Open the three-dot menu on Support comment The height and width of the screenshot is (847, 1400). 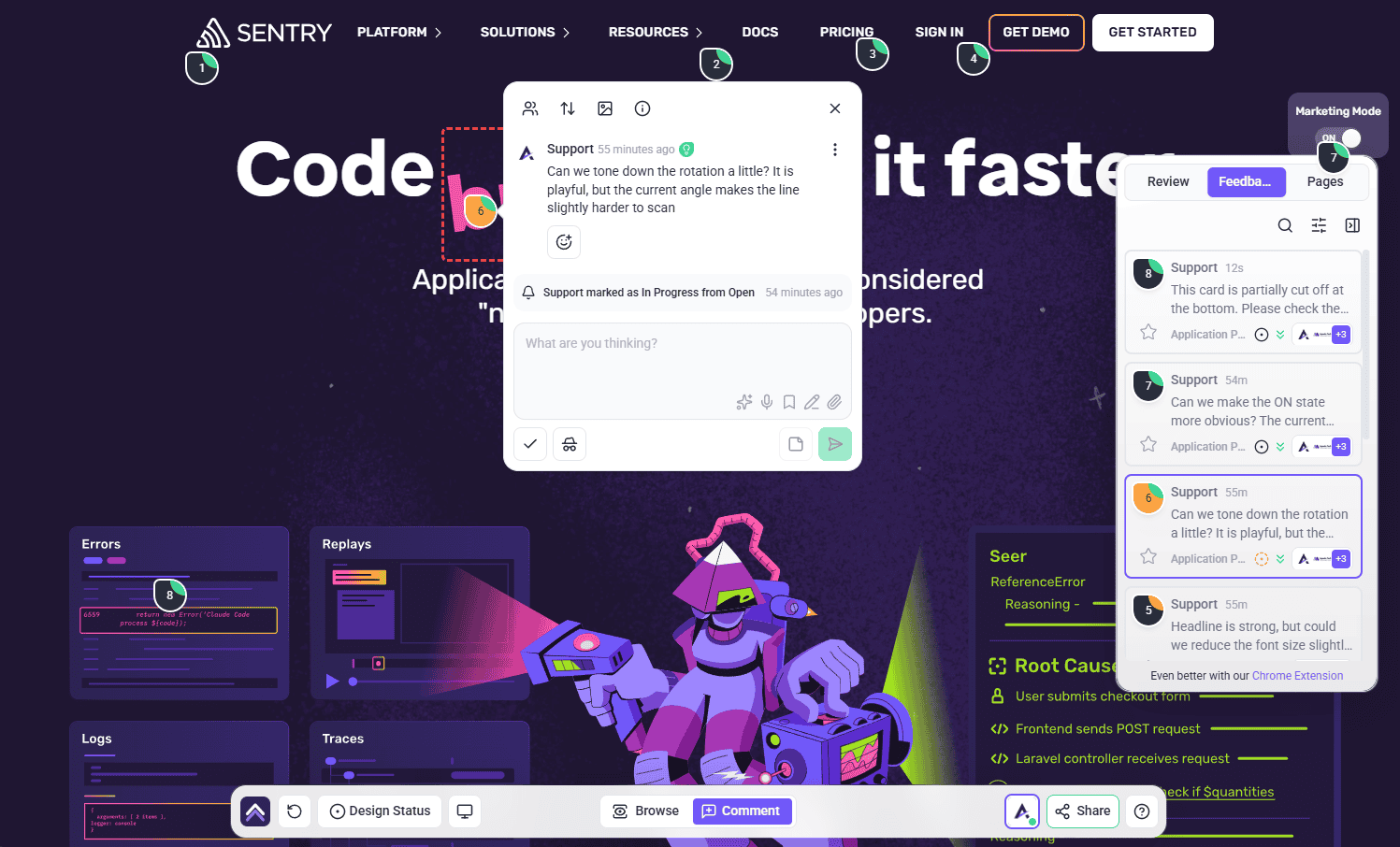tap(835, 150)
